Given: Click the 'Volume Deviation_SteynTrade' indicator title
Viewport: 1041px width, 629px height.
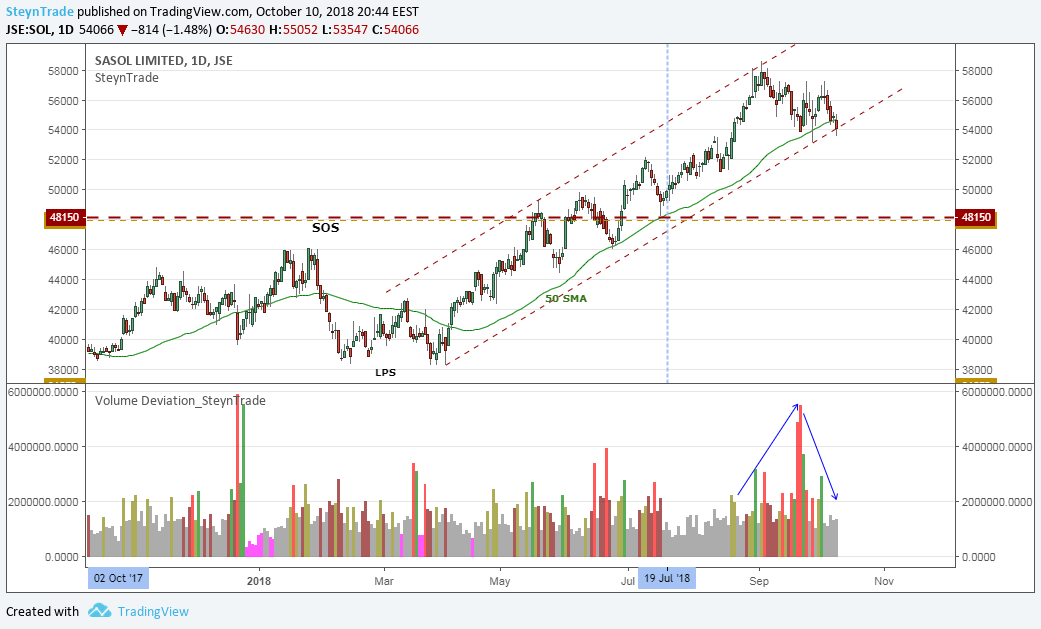Looking at the screenshot, I should click(x=180, y=401).
